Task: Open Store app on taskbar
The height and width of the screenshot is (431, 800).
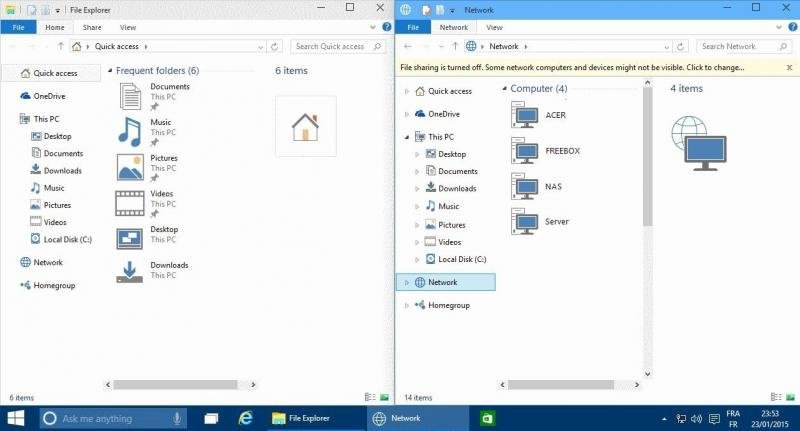Action: click(487, 419)
